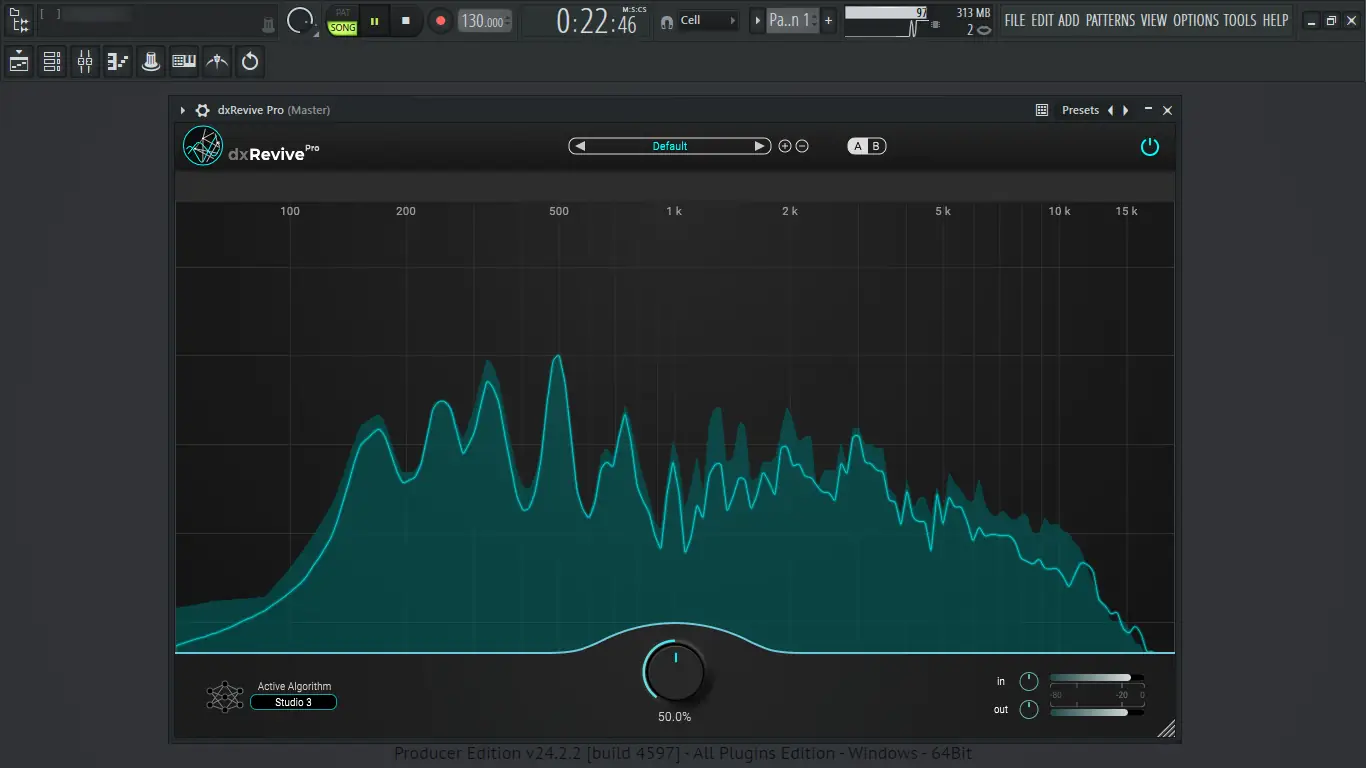Screen dimensions: 1366x768
Task: Stop playback in the transport
Action: [406, 20]
